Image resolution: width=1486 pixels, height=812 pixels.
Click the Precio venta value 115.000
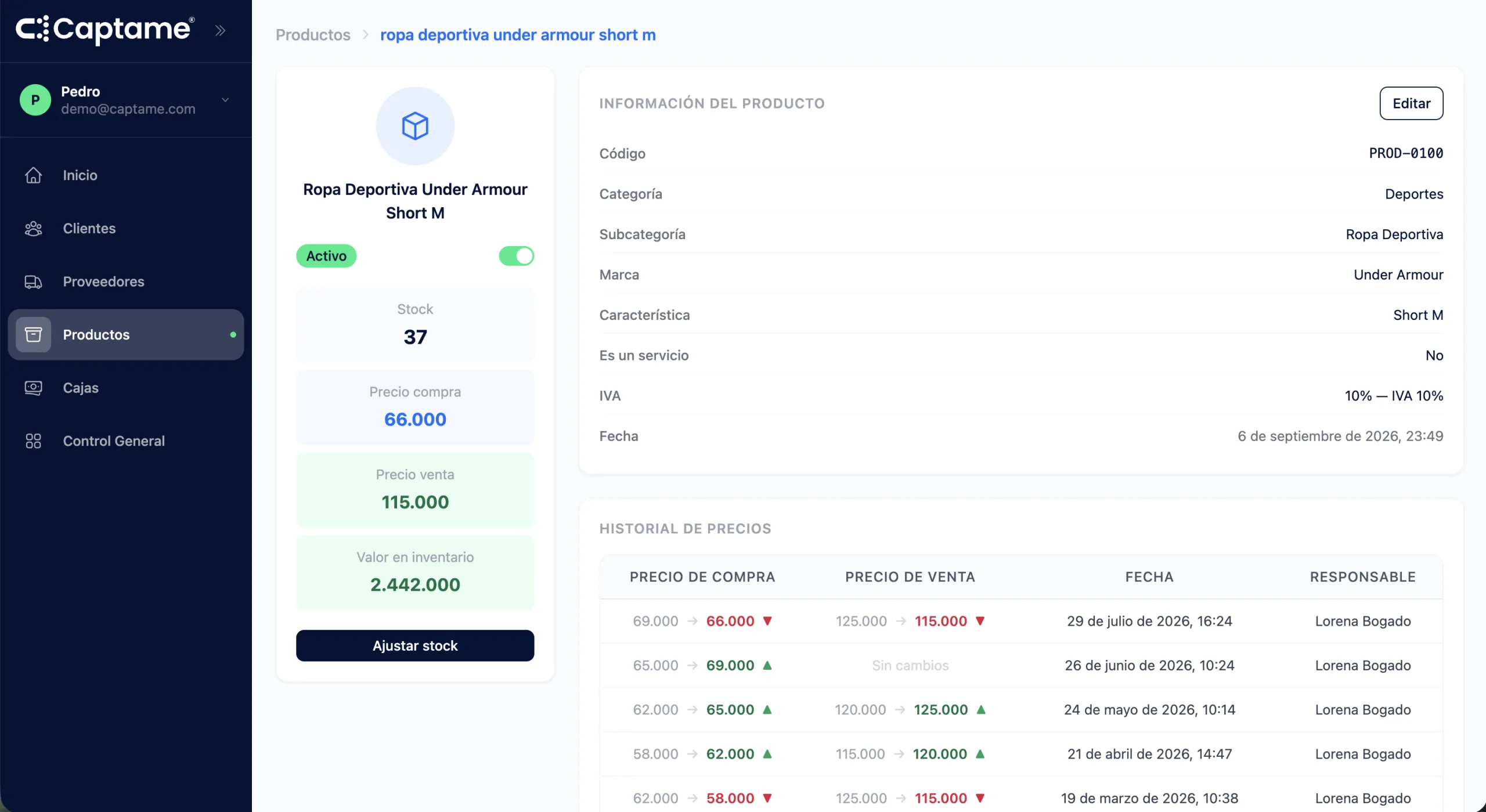point(415,502)
